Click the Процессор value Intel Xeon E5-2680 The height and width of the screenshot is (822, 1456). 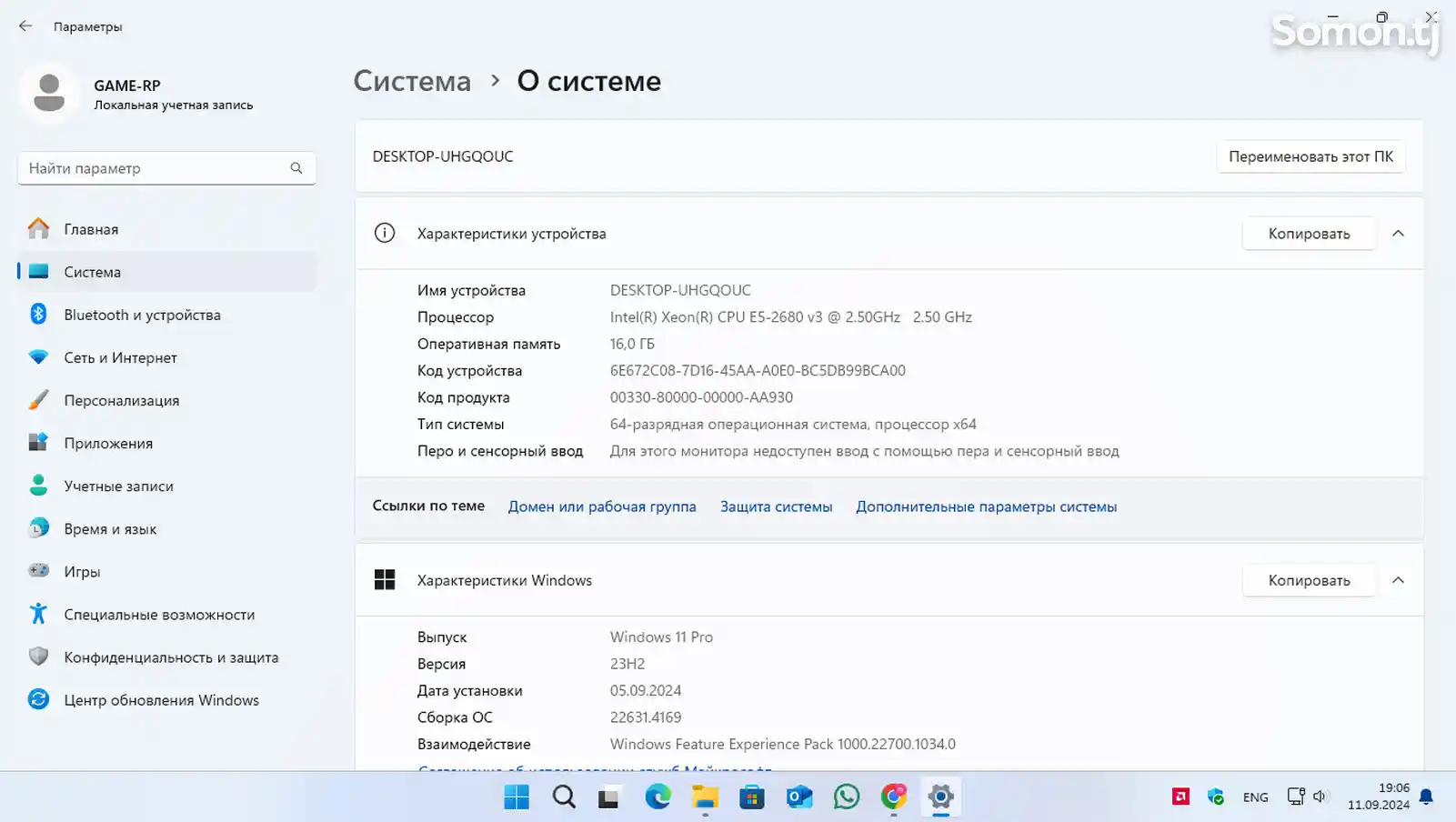790,317
